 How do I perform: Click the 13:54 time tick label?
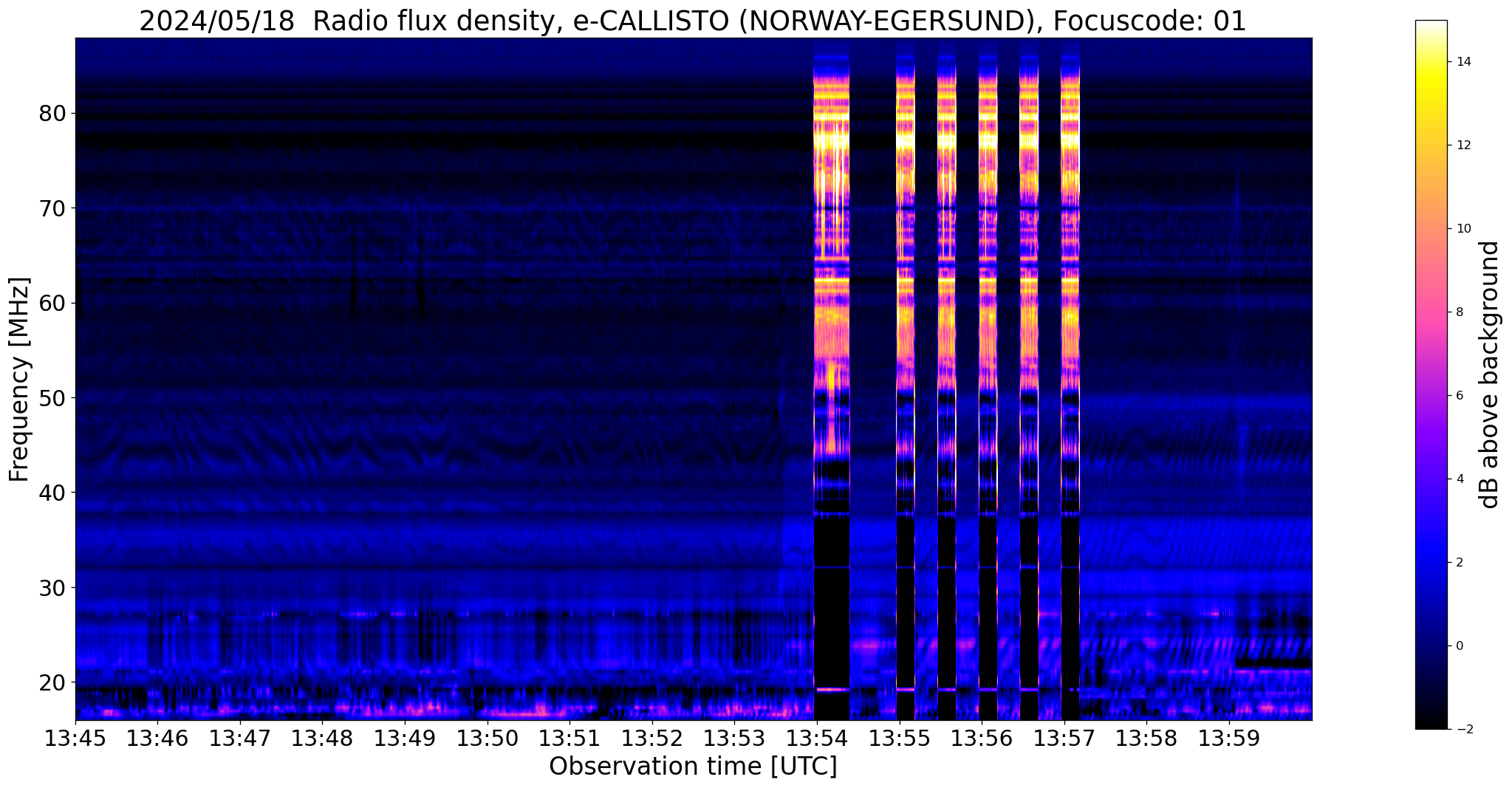pos(817,739)
